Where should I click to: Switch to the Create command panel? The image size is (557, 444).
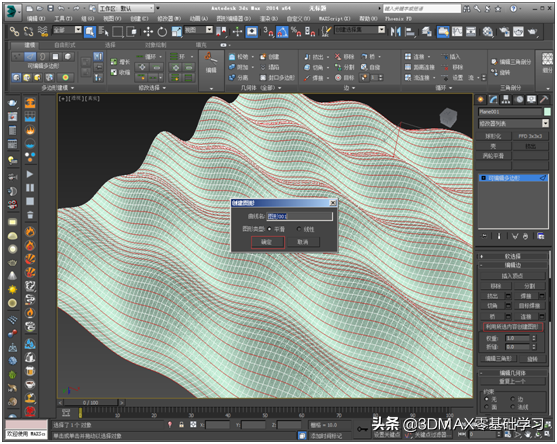[x=481, y=100]
